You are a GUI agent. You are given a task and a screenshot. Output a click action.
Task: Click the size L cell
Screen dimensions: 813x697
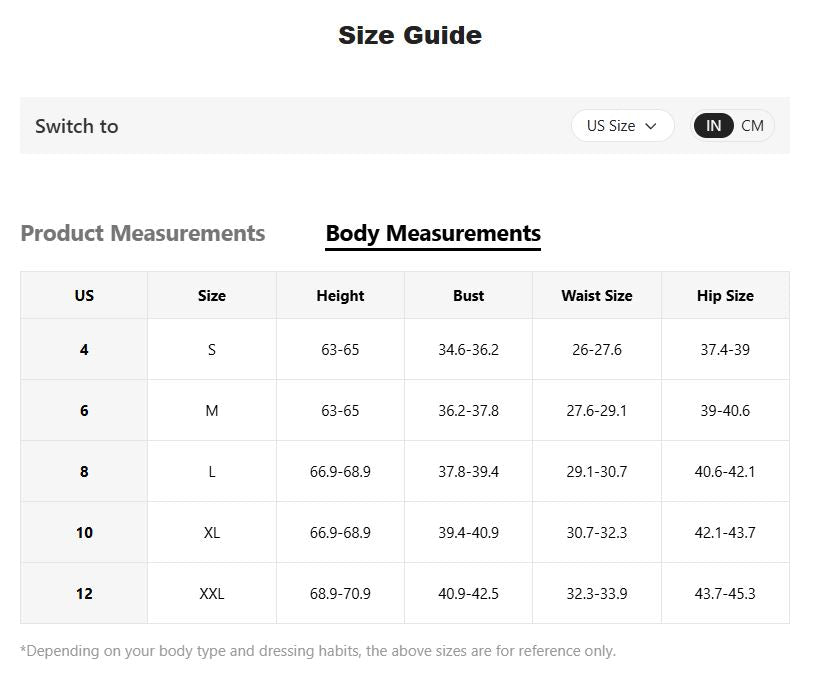point(212,472)
